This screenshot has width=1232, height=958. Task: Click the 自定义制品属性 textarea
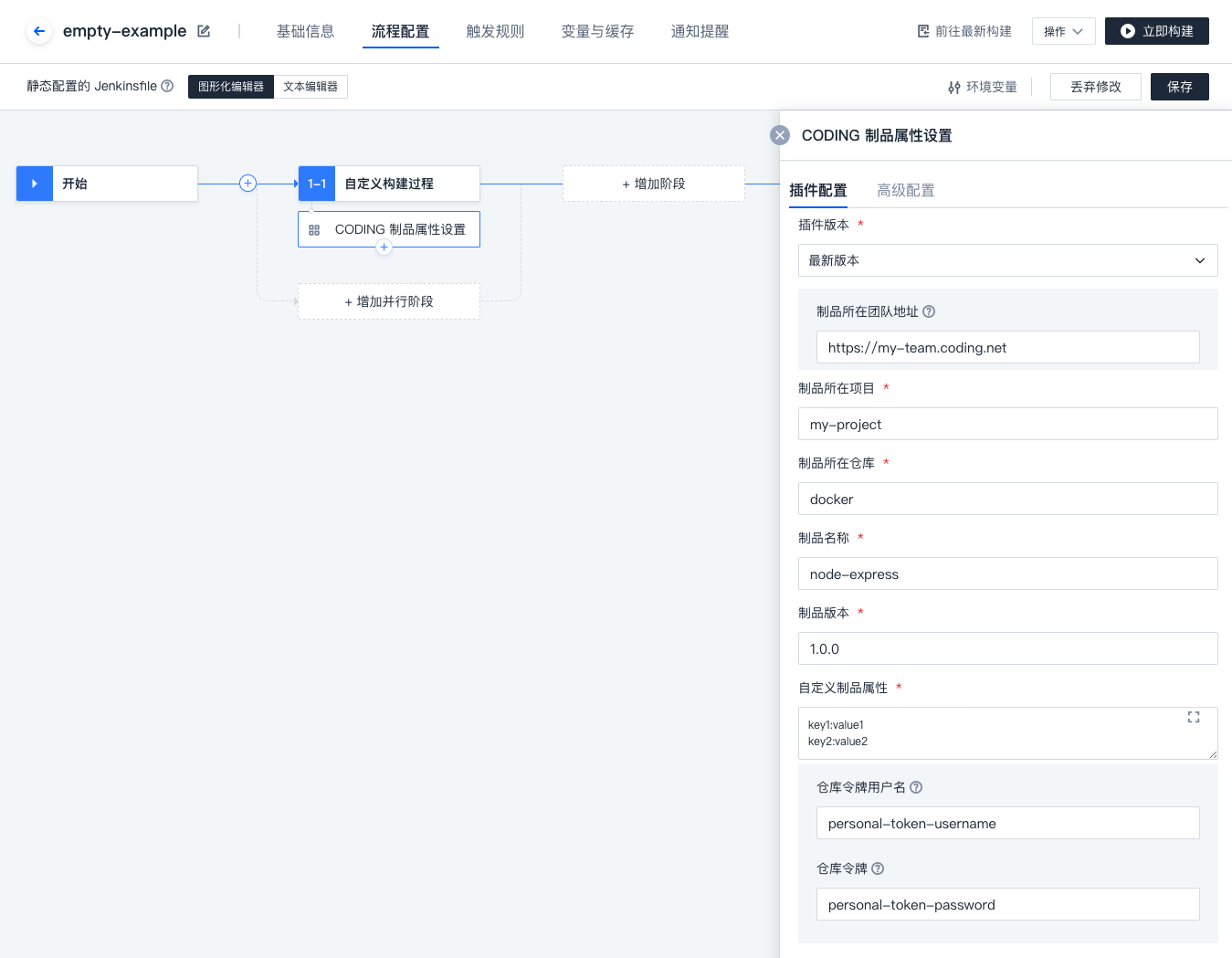click(1008, 733)
